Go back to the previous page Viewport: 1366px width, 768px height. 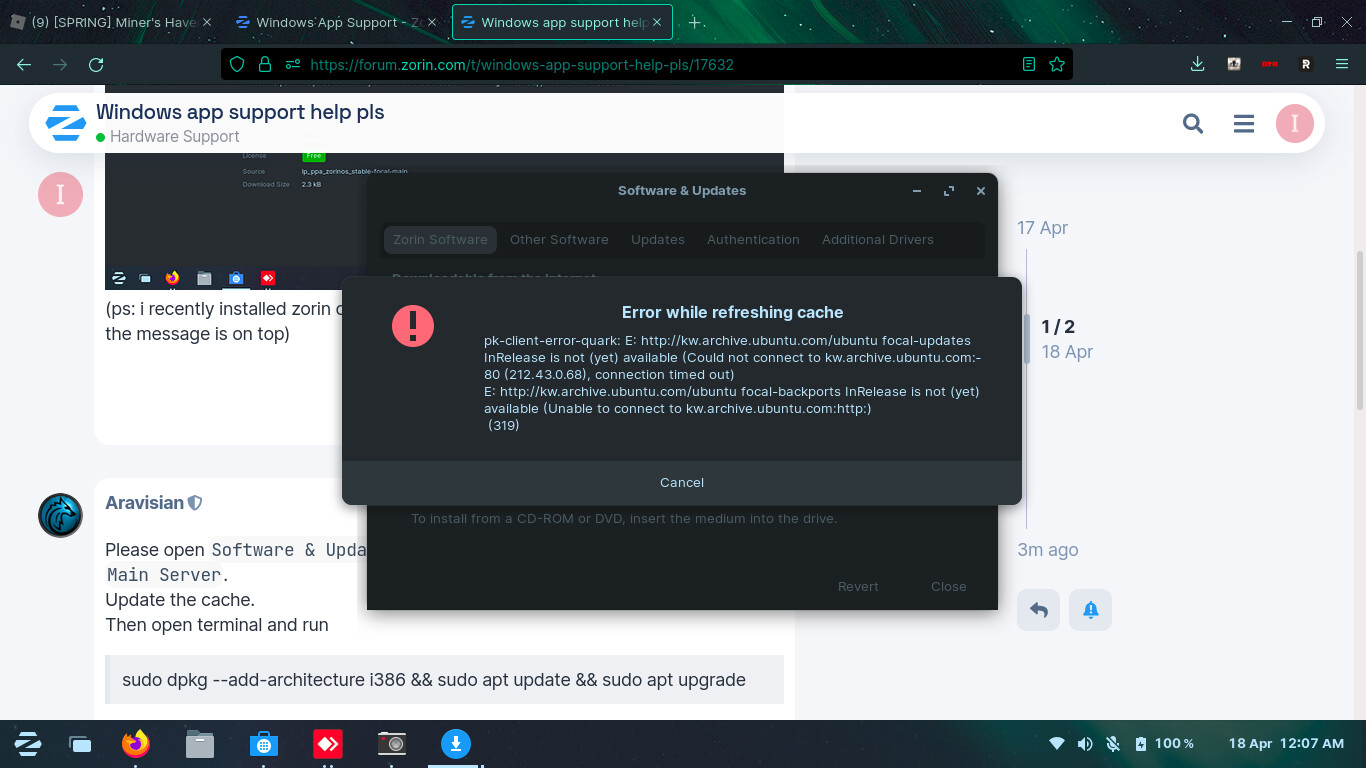24,64
